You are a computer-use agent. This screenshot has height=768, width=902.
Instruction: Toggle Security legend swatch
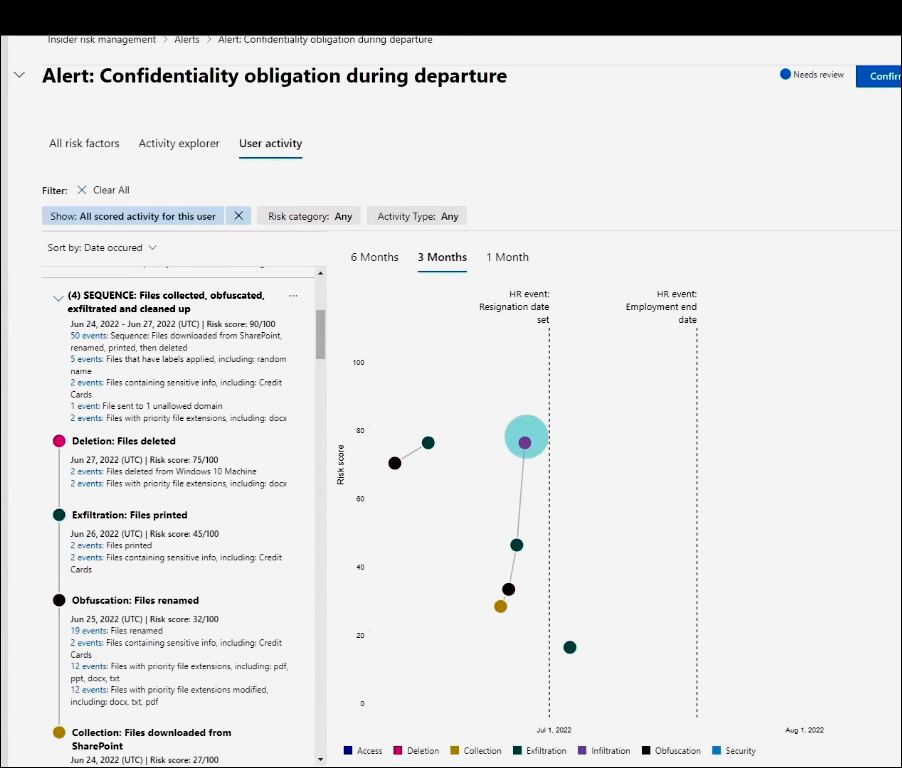click(716, 750)
